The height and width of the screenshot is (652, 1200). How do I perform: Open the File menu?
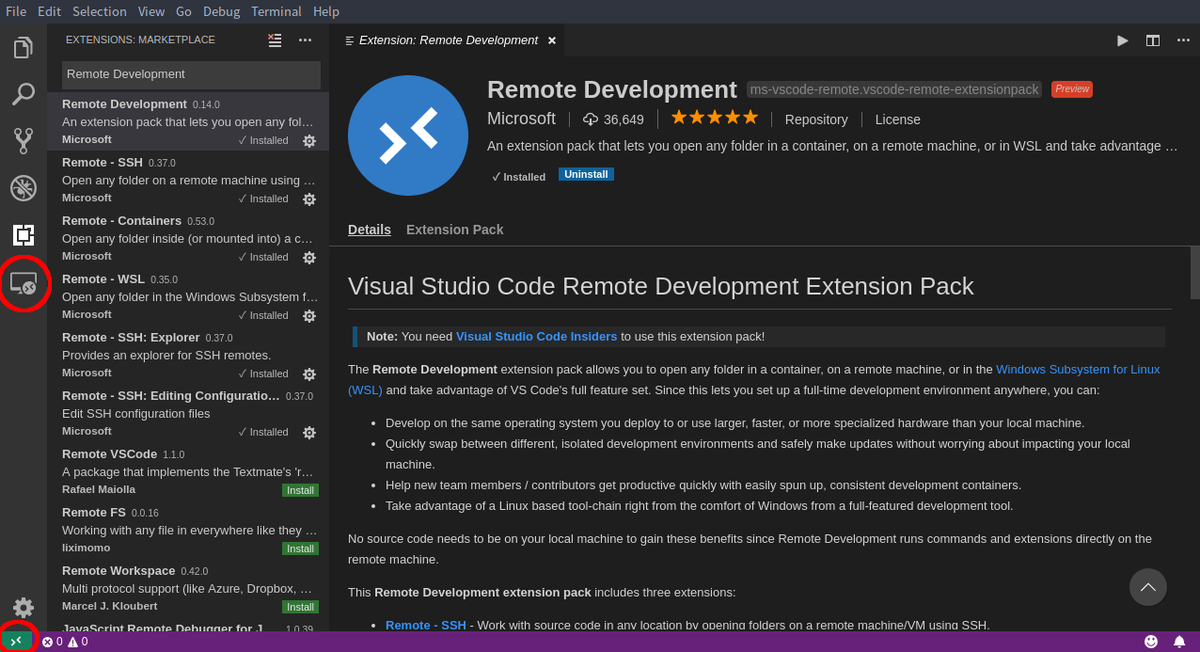pyautogui.click(x=16, y=11)
